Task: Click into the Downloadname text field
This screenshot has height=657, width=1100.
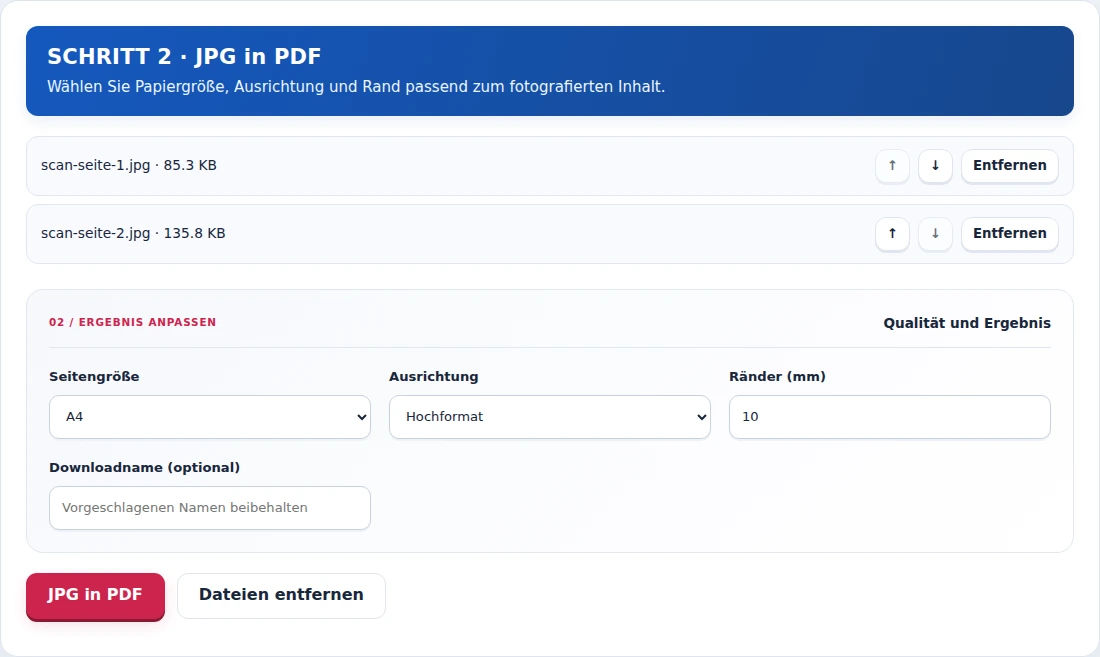Action: click(x=210, y=508)
